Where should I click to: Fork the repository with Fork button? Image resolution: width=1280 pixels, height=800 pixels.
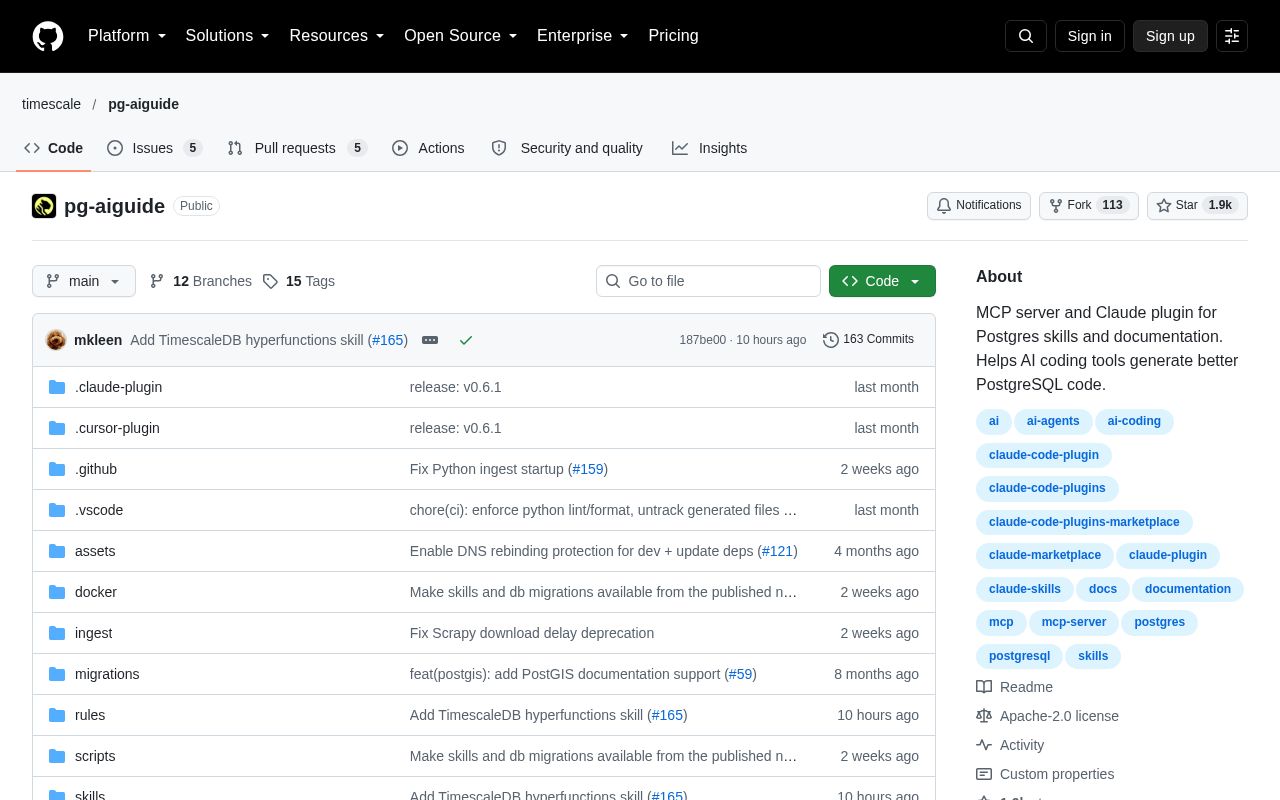[x=1089, y=206]
